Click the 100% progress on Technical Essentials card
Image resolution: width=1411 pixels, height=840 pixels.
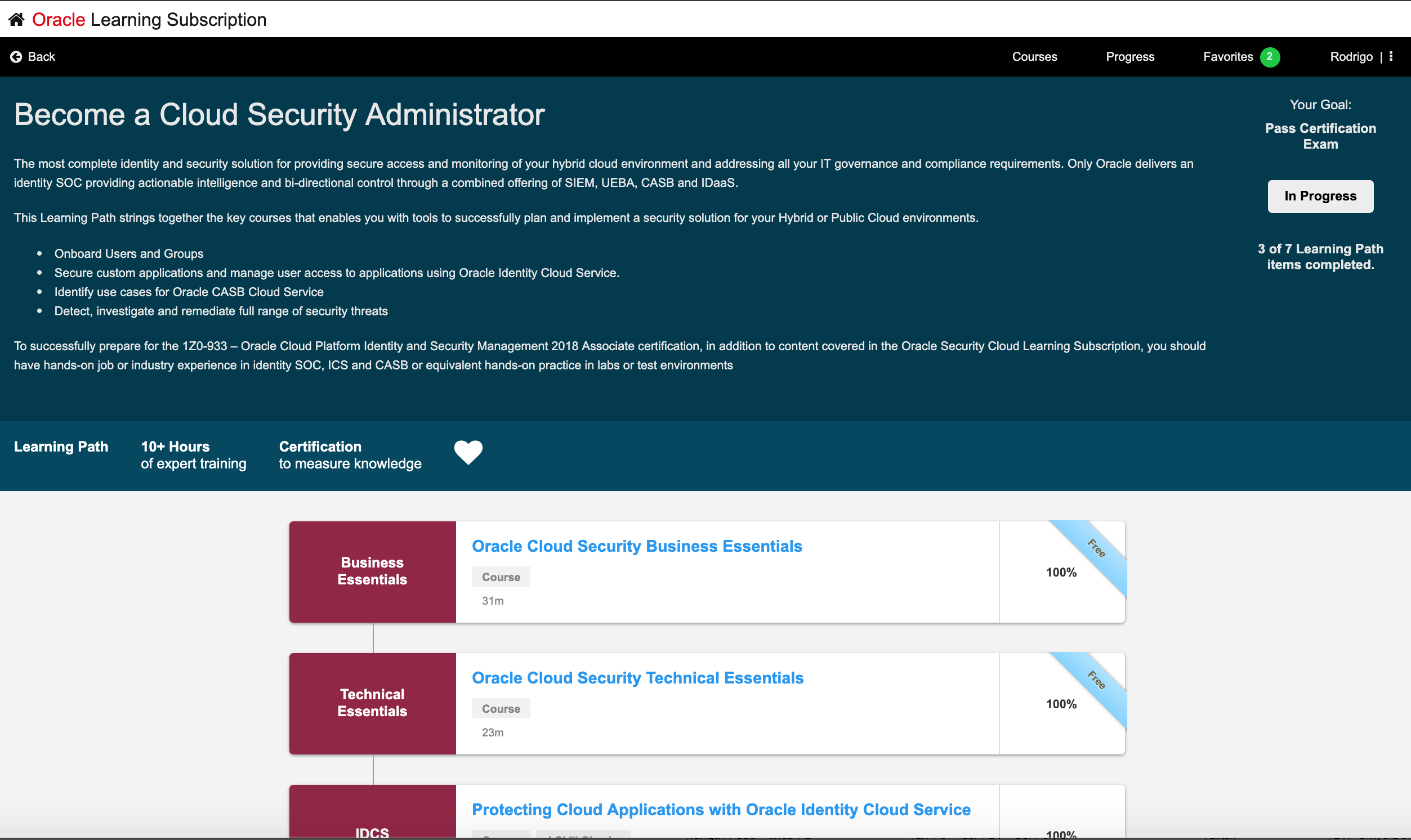pos(1061,704)
